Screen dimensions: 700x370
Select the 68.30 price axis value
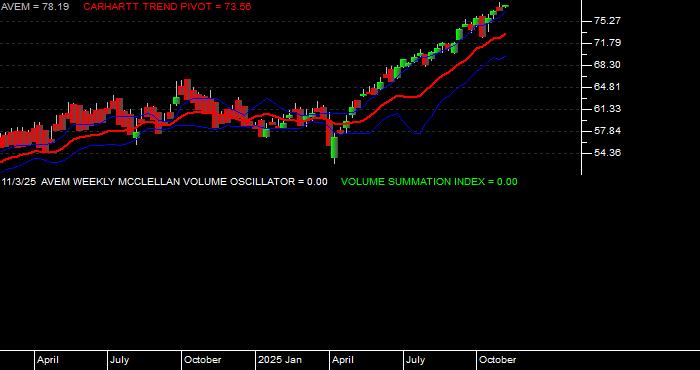(x=608, y=65)
